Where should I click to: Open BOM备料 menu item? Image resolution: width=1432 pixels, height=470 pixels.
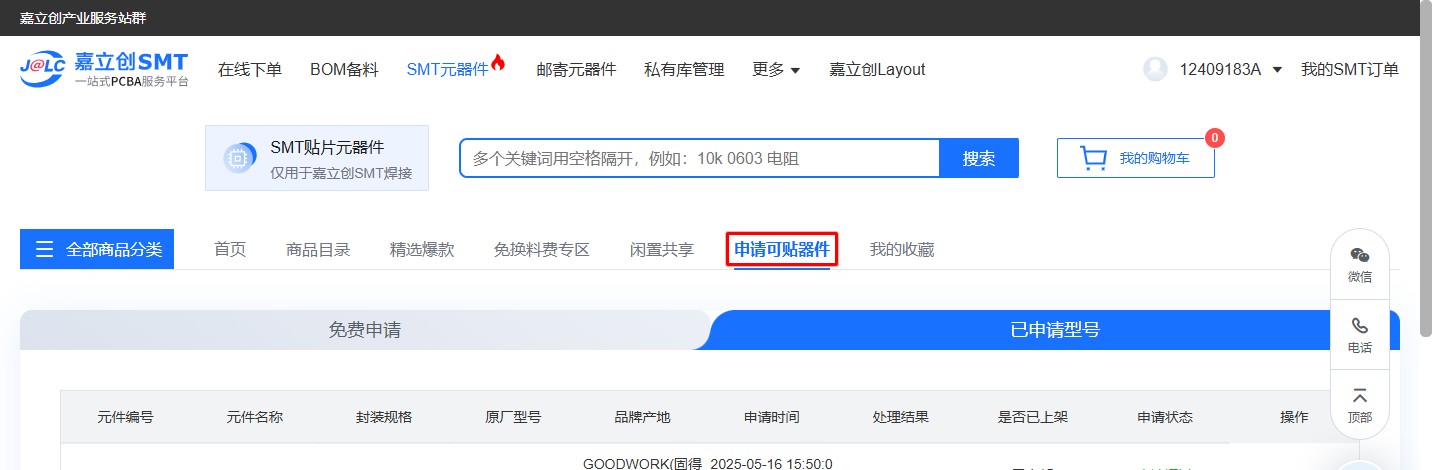[x=344, y=70]
